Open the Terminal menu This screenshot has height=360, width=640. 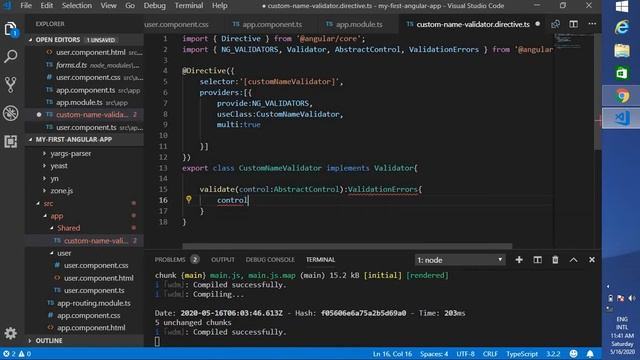[189, 6]
